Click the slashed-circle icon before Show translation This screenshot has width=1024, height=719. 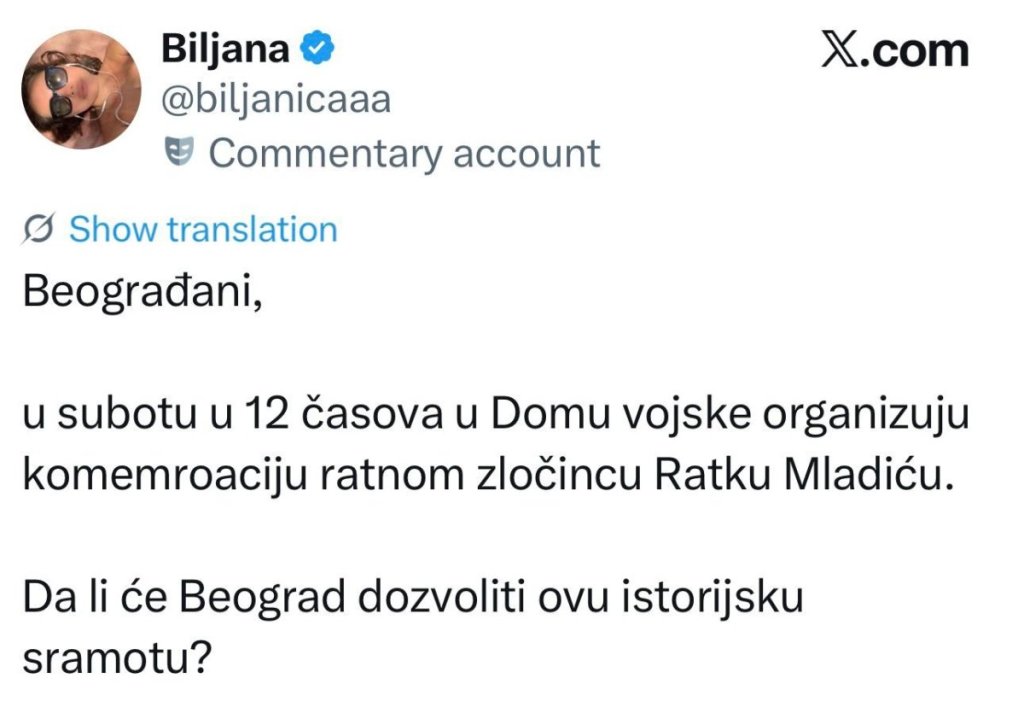pos(39,229)
